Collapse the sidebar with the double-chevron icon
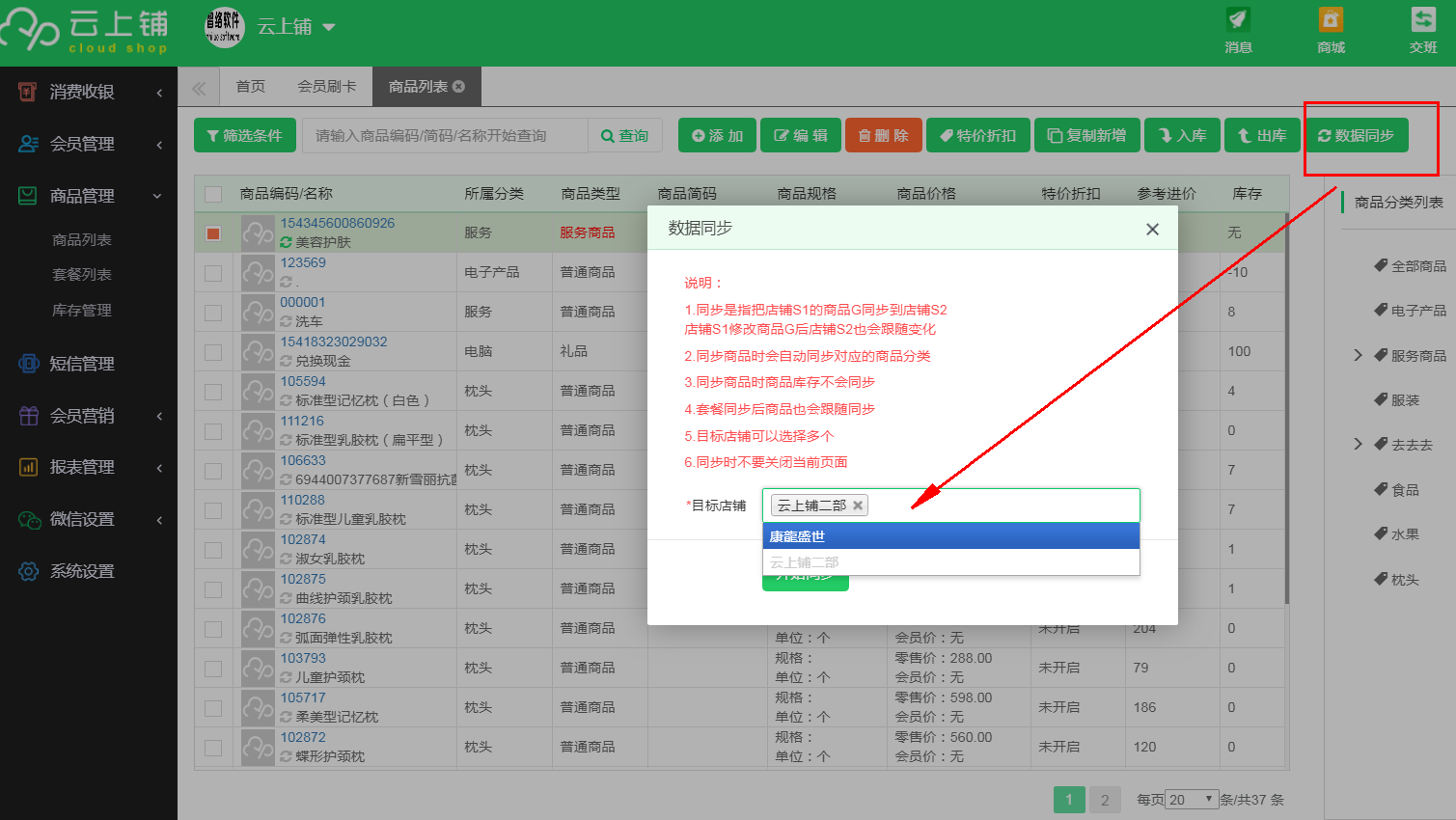 pos(199,88)
